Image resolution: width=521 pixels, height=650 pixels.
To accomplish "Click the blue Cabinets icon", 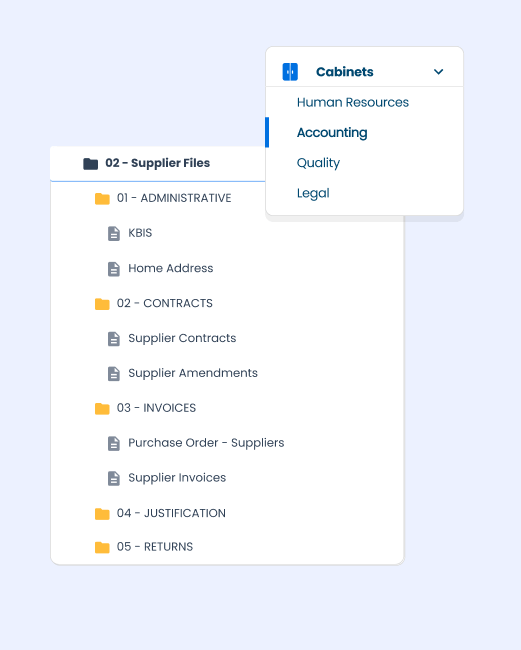I will pyautogui.click(x=290, y=72).
